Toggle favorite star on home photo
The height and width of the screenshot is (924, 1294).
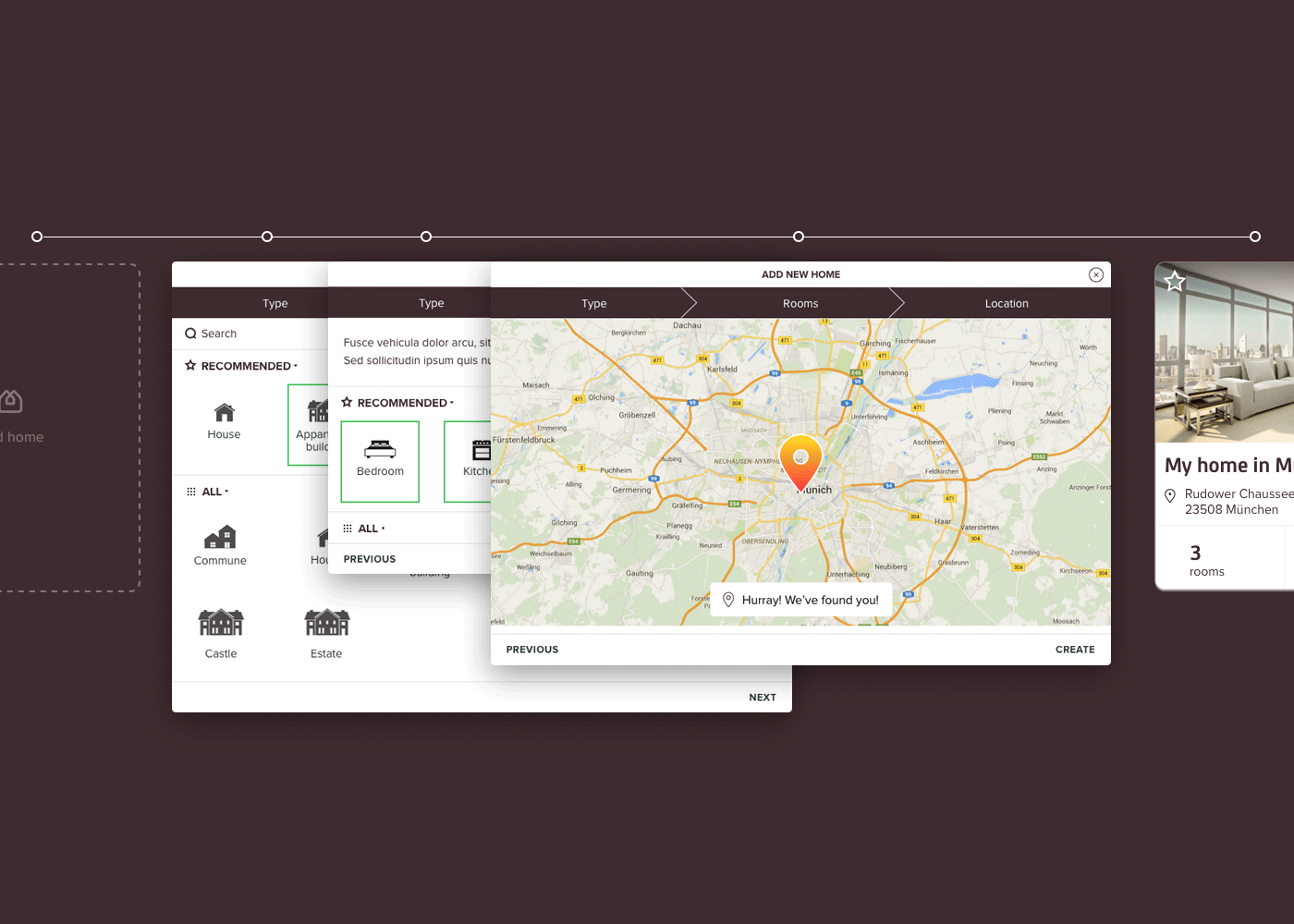[x=1175, y=281]
